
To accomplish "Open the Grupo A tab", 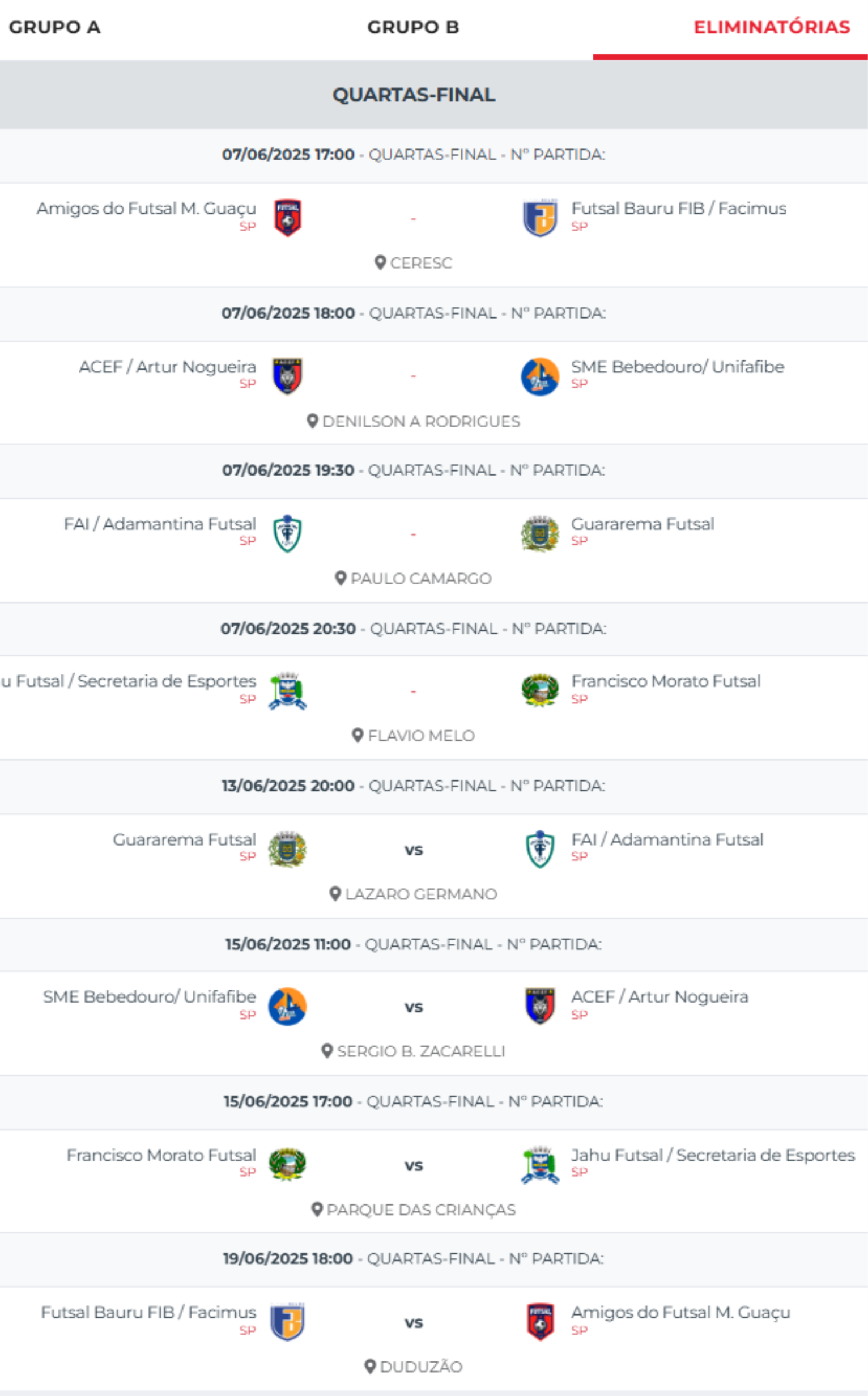I will tap(54, 27).
